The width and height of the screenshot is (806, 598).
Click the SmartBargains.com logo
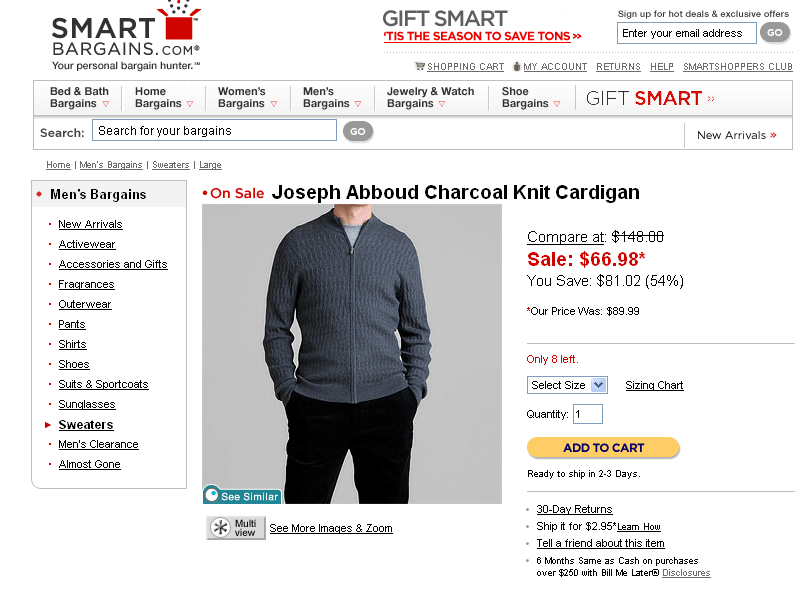click(125, 37)
